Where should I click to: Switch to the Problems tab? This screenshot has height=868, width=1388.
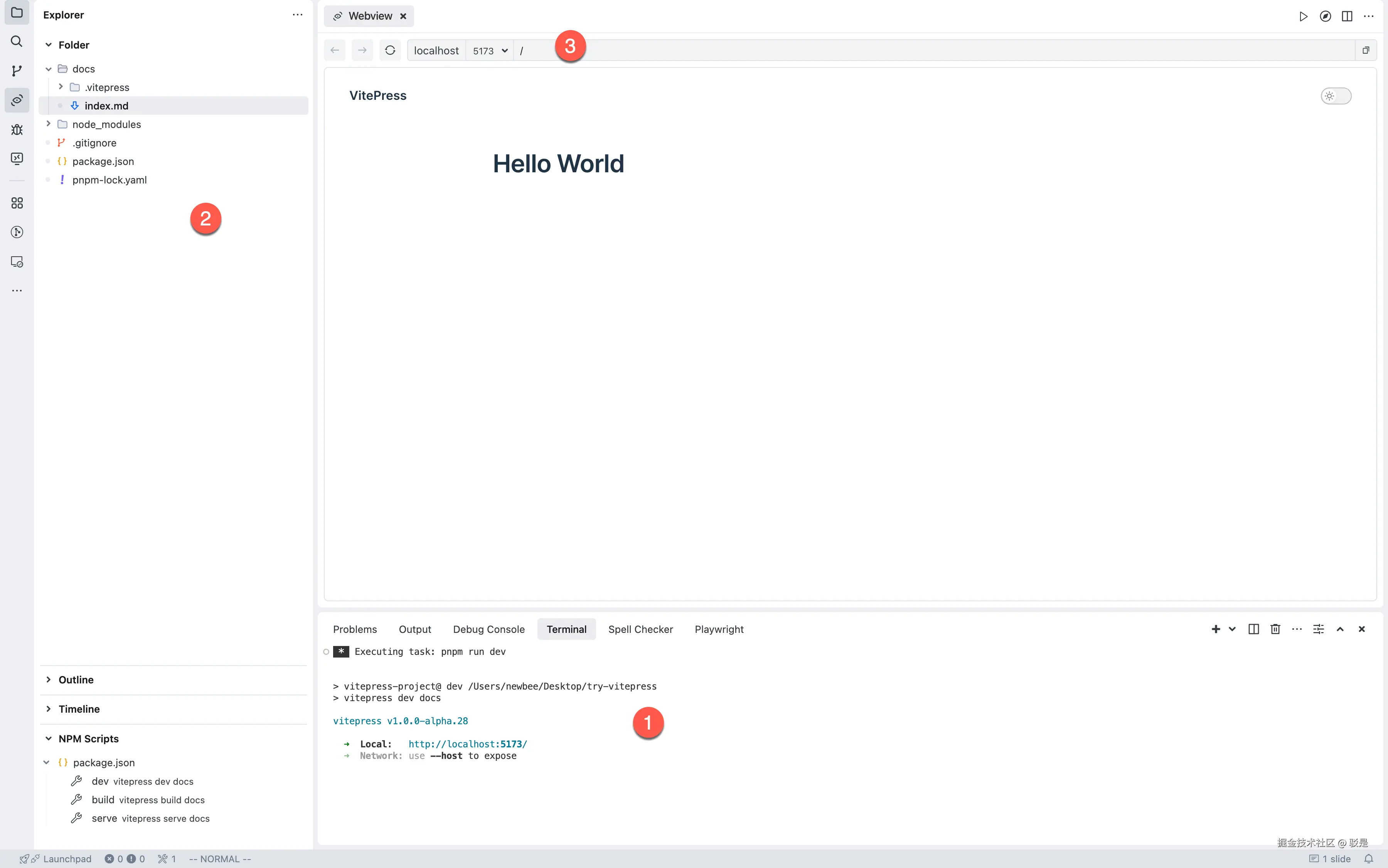tap(355, 629)
